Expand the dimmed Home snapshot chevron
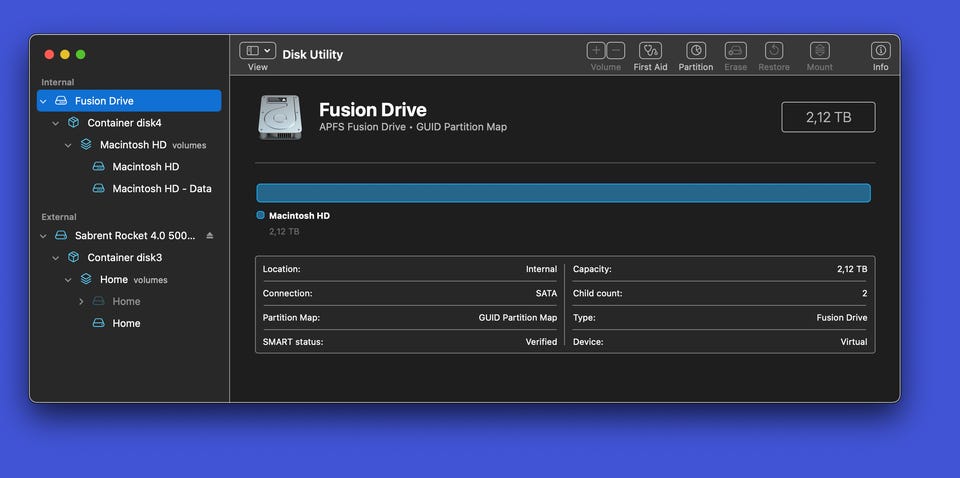960x478 pixels. tap(81, 301)
